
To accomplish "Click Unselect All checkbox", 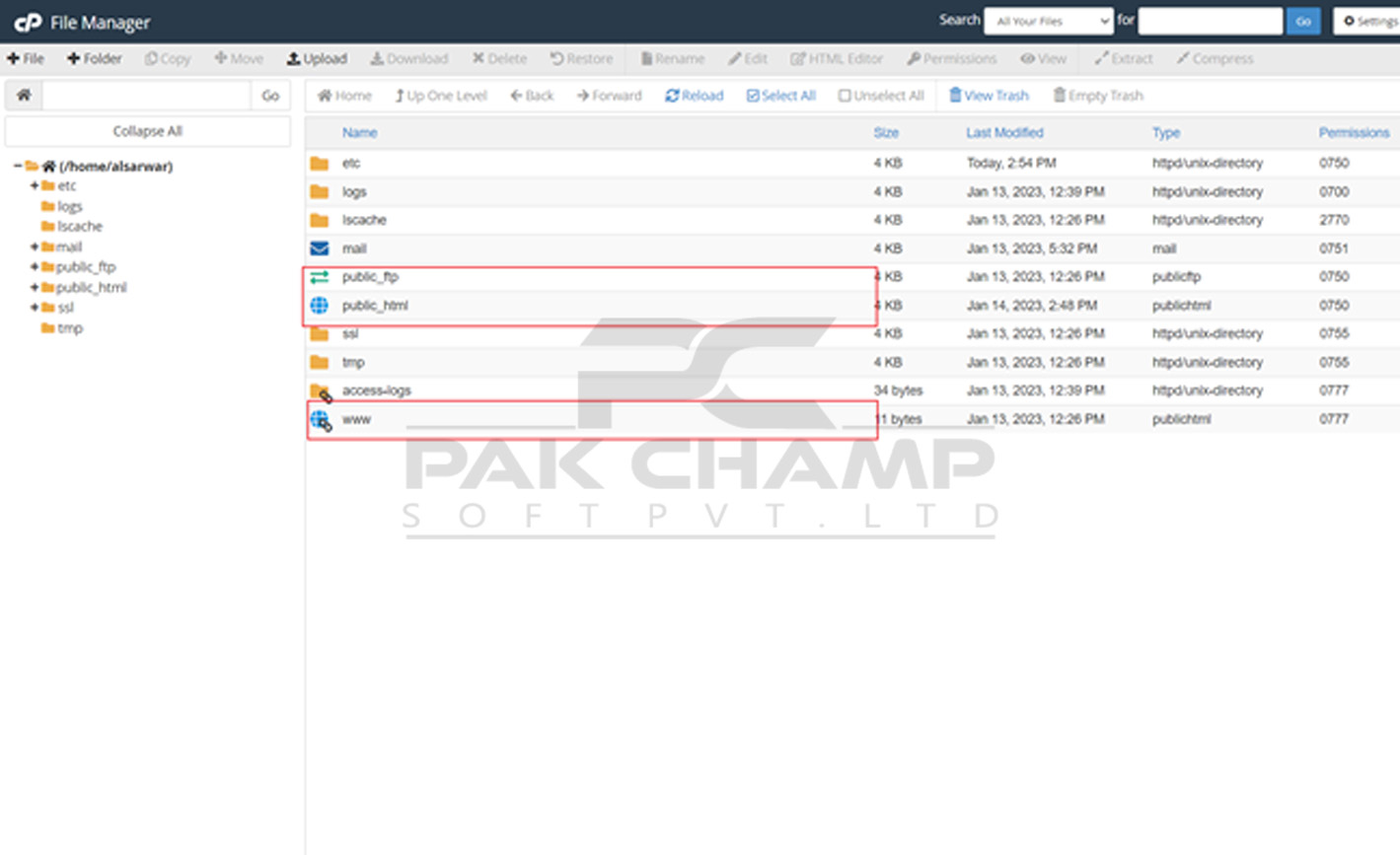I will [x=881, y=96].
